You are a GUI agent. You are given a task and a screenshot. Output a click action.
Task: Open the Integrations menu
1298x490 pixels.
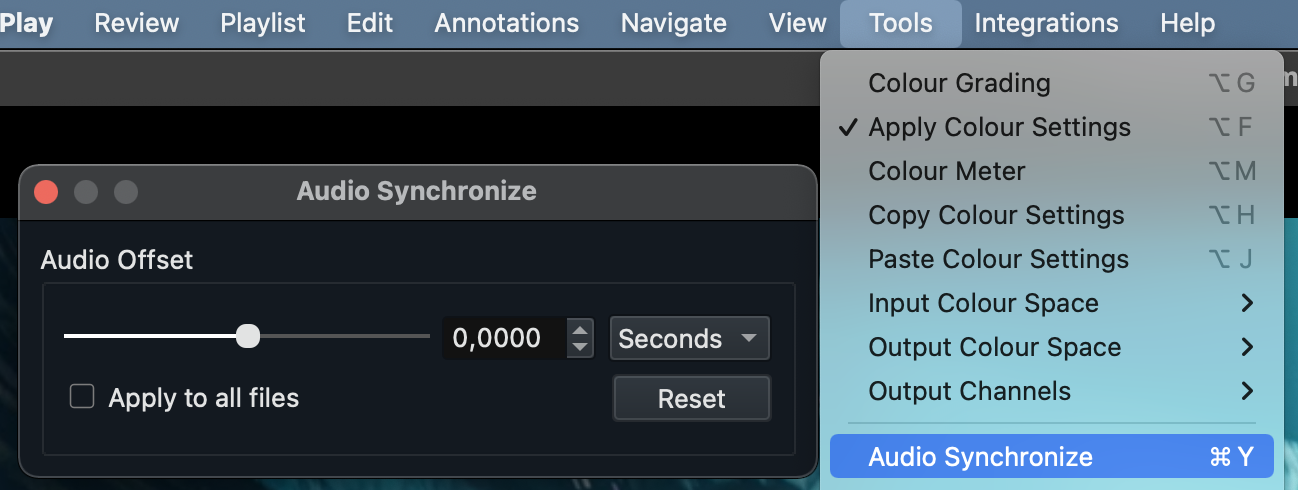click(x=1046, y=23)
